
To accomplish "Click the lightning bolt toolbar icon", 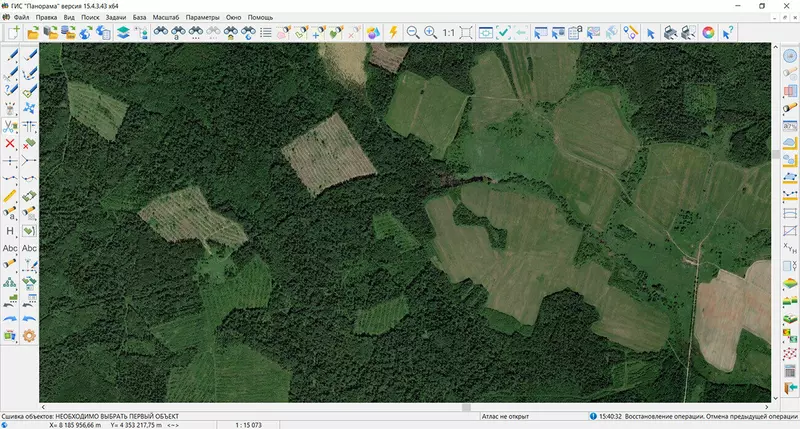I will tap(393, 33).
